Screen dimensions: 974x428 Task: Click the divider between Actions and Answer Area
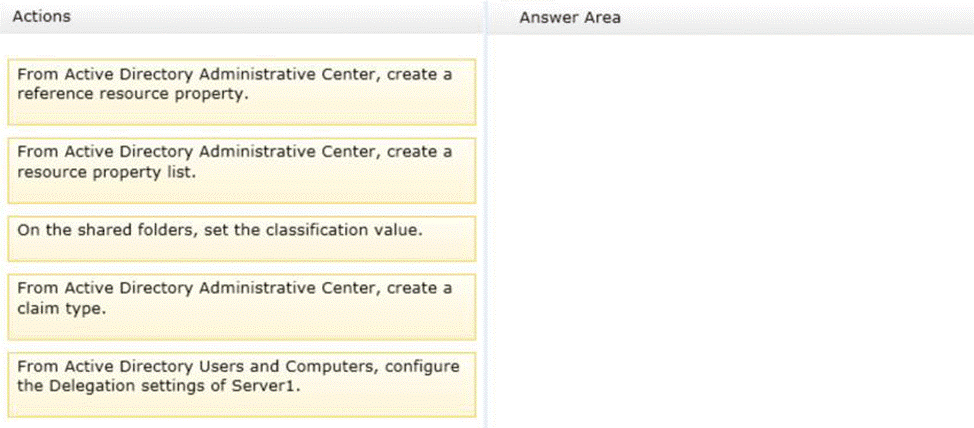(485, 214)
